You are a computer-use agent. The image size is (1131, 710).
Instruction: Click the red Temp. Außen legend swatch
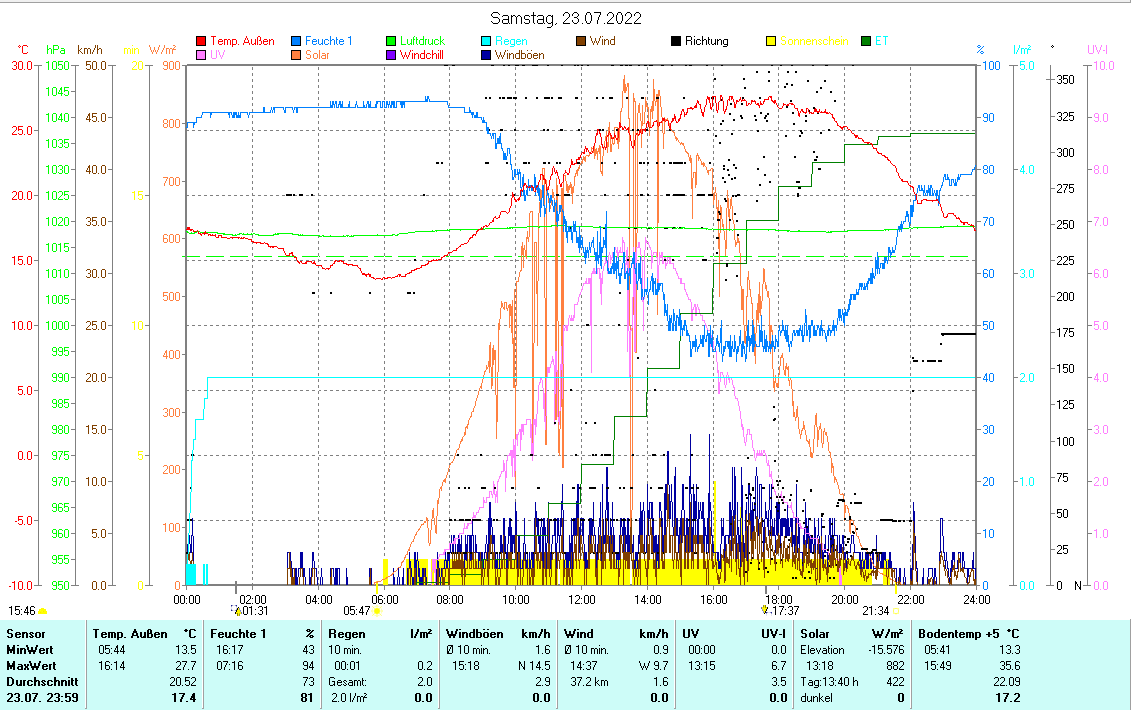tap(202, 42)
